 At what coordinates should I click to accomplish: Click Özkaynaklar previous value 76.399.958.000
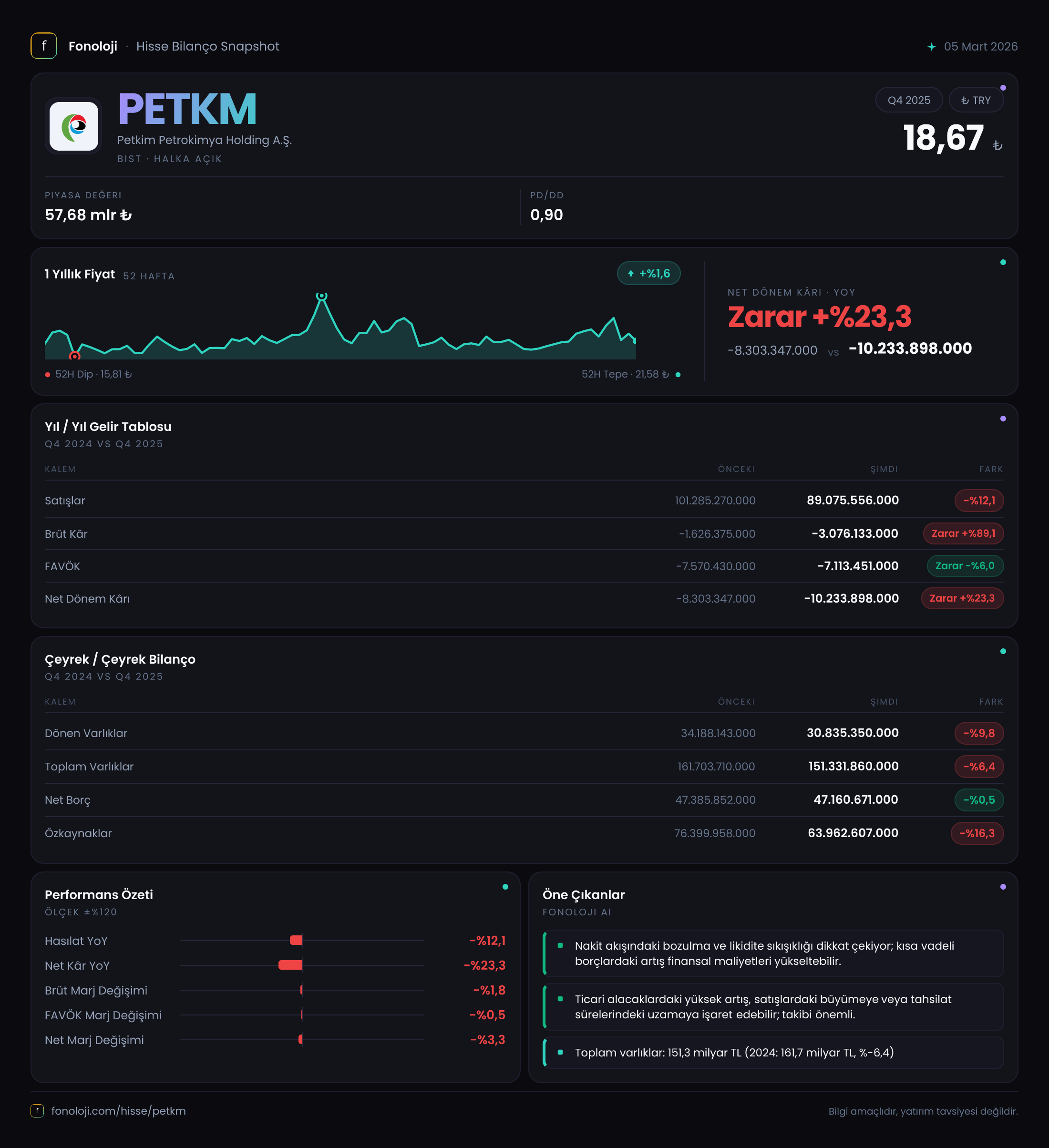click(x=715, y=834)
